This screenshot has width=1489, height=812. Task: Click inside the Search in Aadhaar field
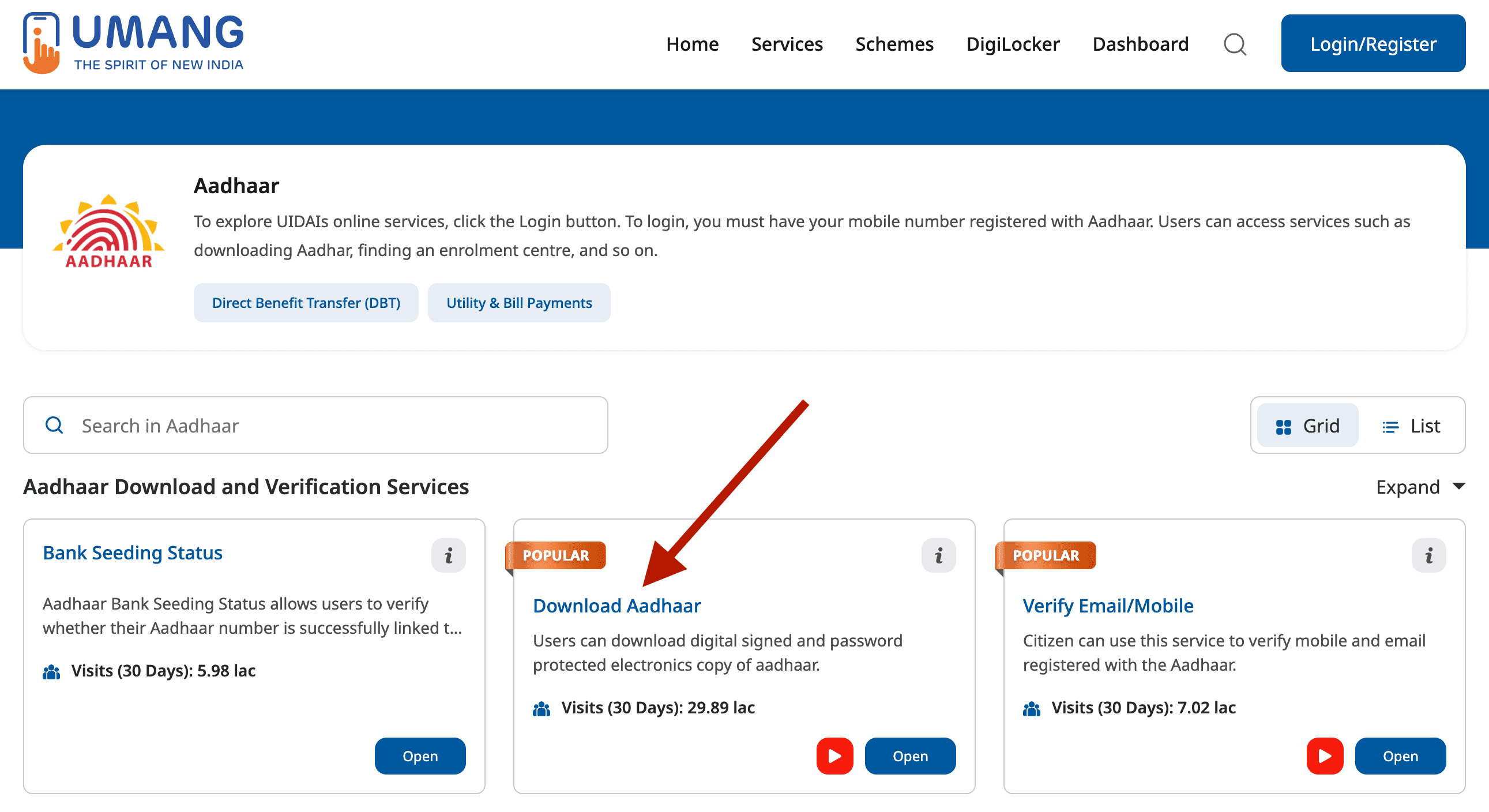[315, 426]
